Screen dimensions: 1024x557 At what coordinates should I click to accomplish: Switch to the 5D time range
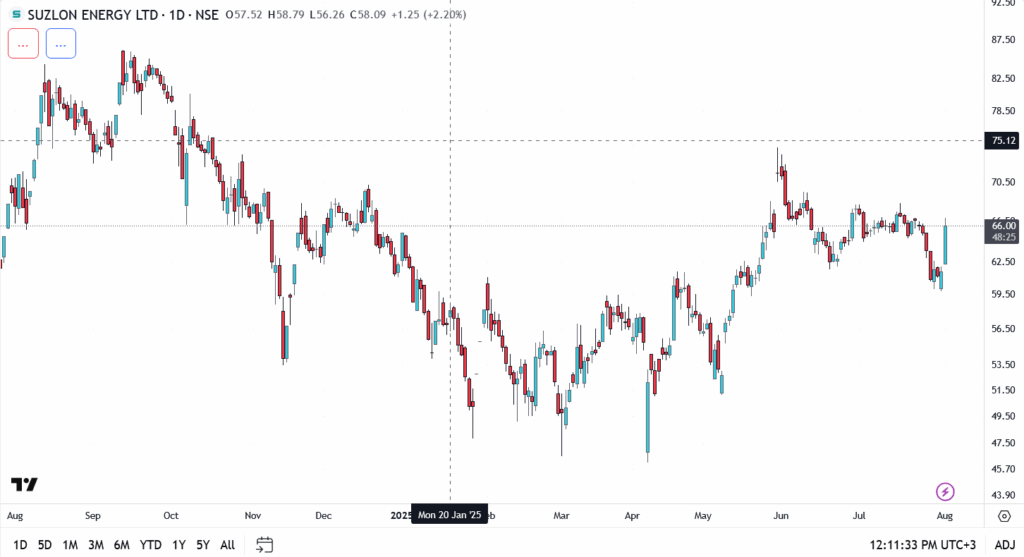pyautogui.click(x=45, y=545)
